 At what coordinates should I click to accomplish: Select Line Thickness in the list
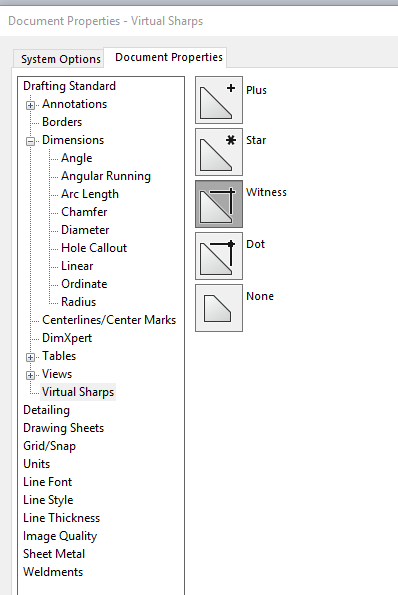click(61, 518)
